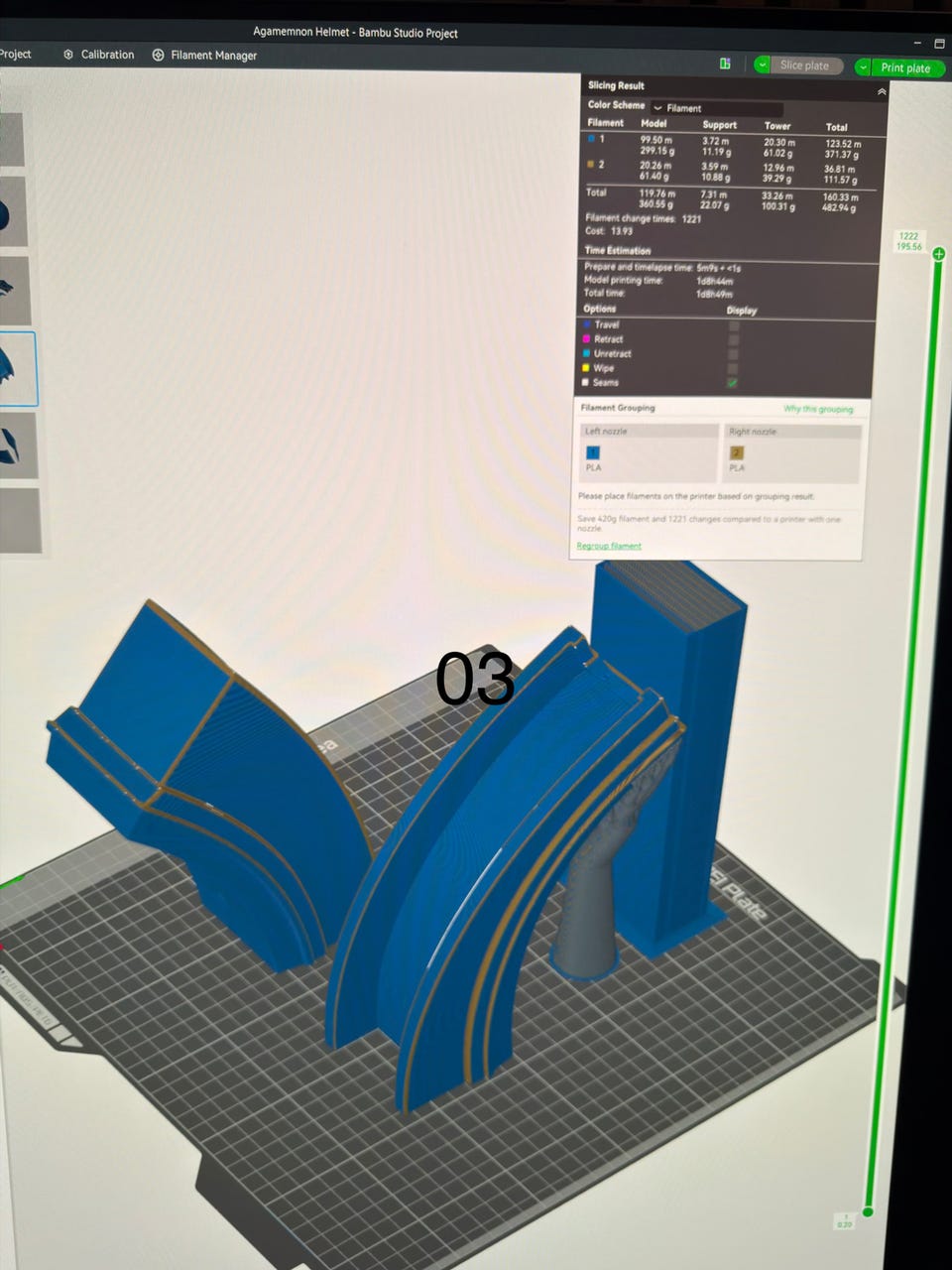
Task: Select the highlighted plate thumbnail in the sidebar
Action: pyautogui.click(x=18, y=369)
